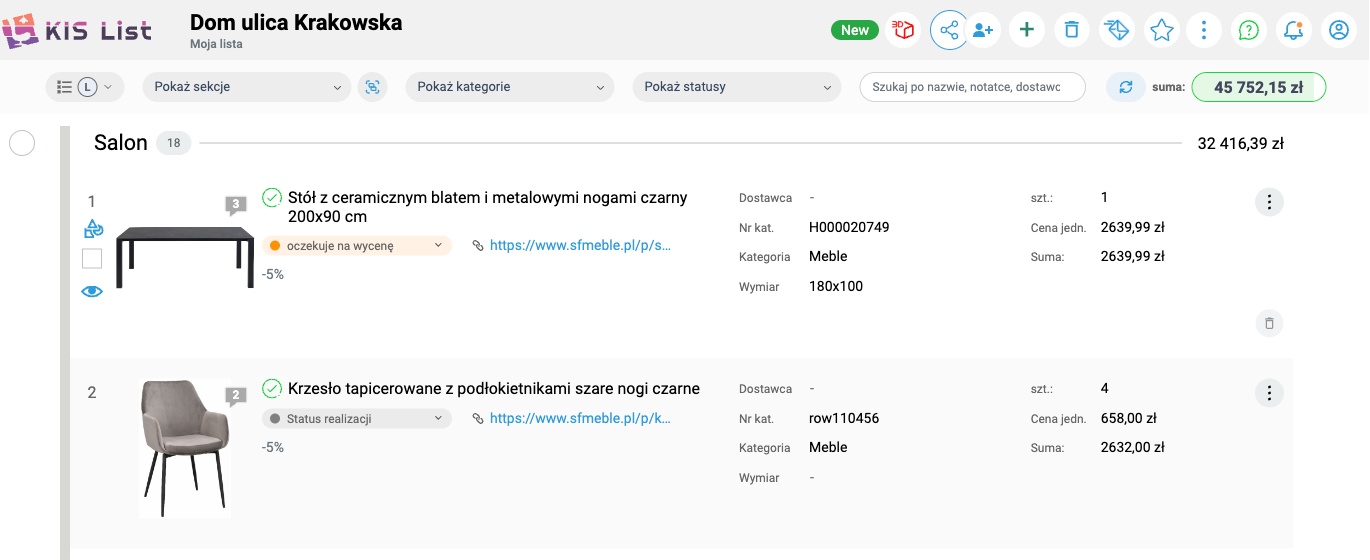This screenshot has height=560, width=1370.
Task: Open the 'oczekuje na wycenę' status dropdown
Action: [357, 245]
